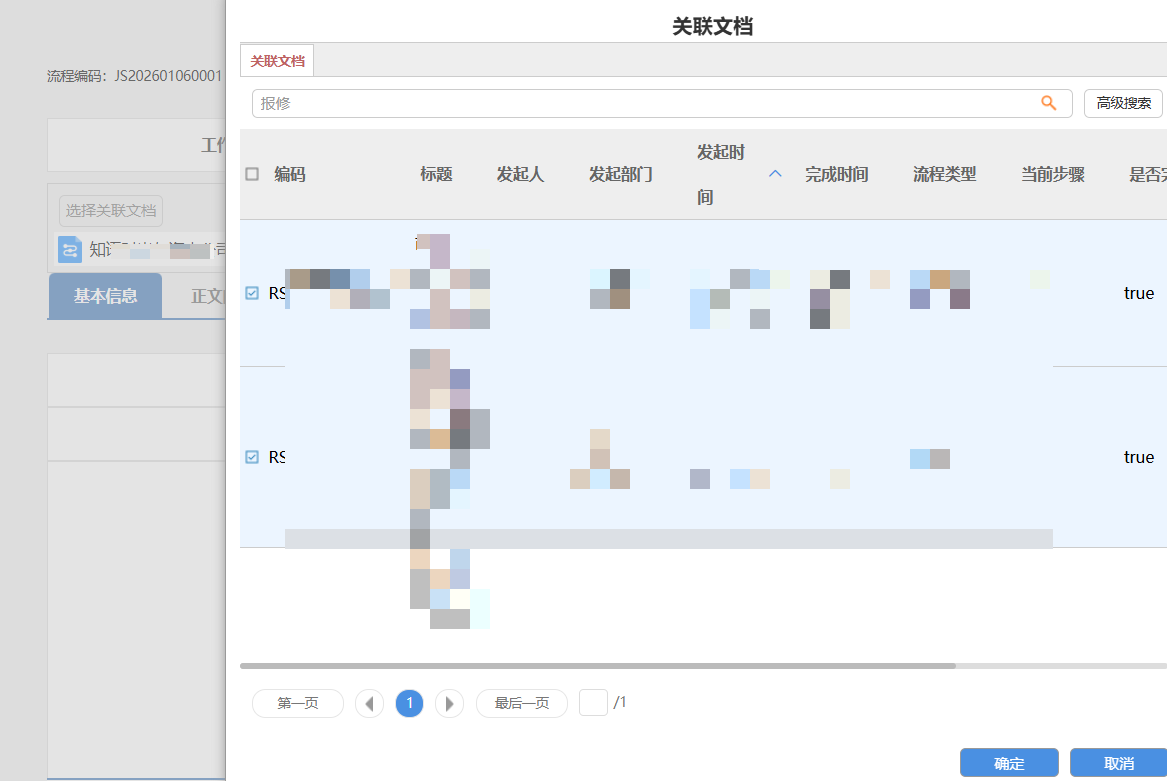The height and width of the screenshot is (781, 1167).
Task: Cancel the dialog with the 取消 button
Action: 1119,762
